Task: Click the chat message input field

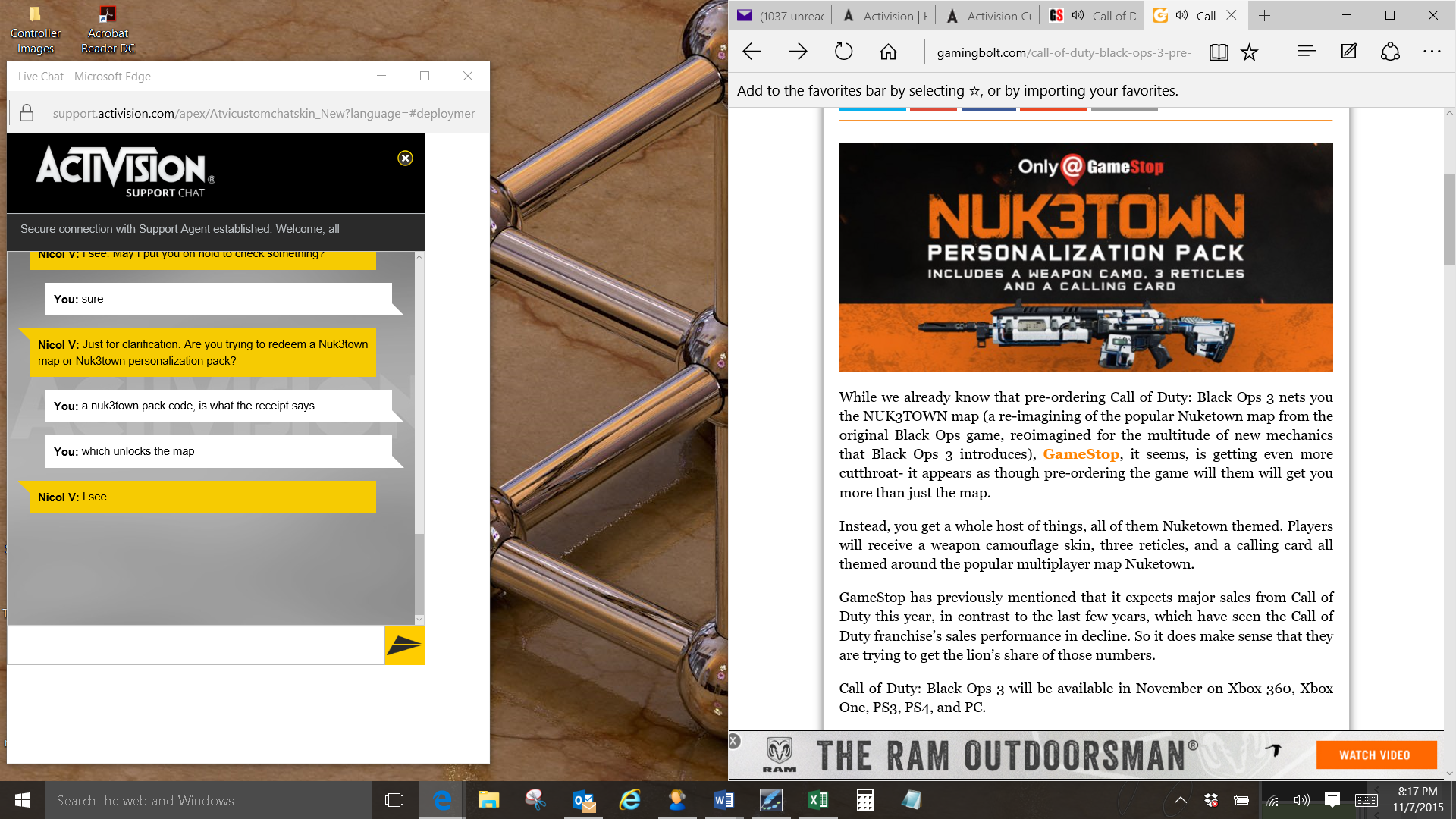Action: tap(196, 645)
